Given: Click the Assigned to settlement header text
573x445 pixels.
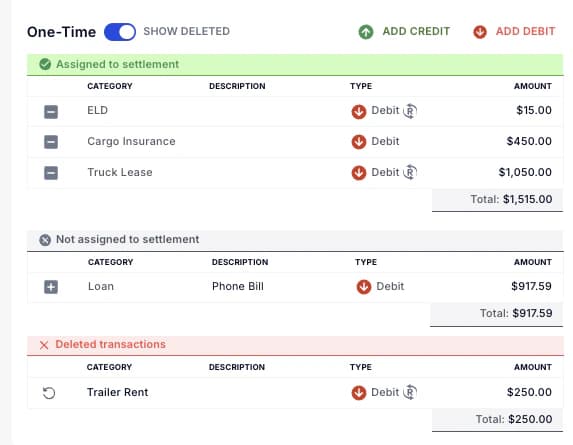Looking at the screenshot, I should pyautogui.click(x=118, y=64).
